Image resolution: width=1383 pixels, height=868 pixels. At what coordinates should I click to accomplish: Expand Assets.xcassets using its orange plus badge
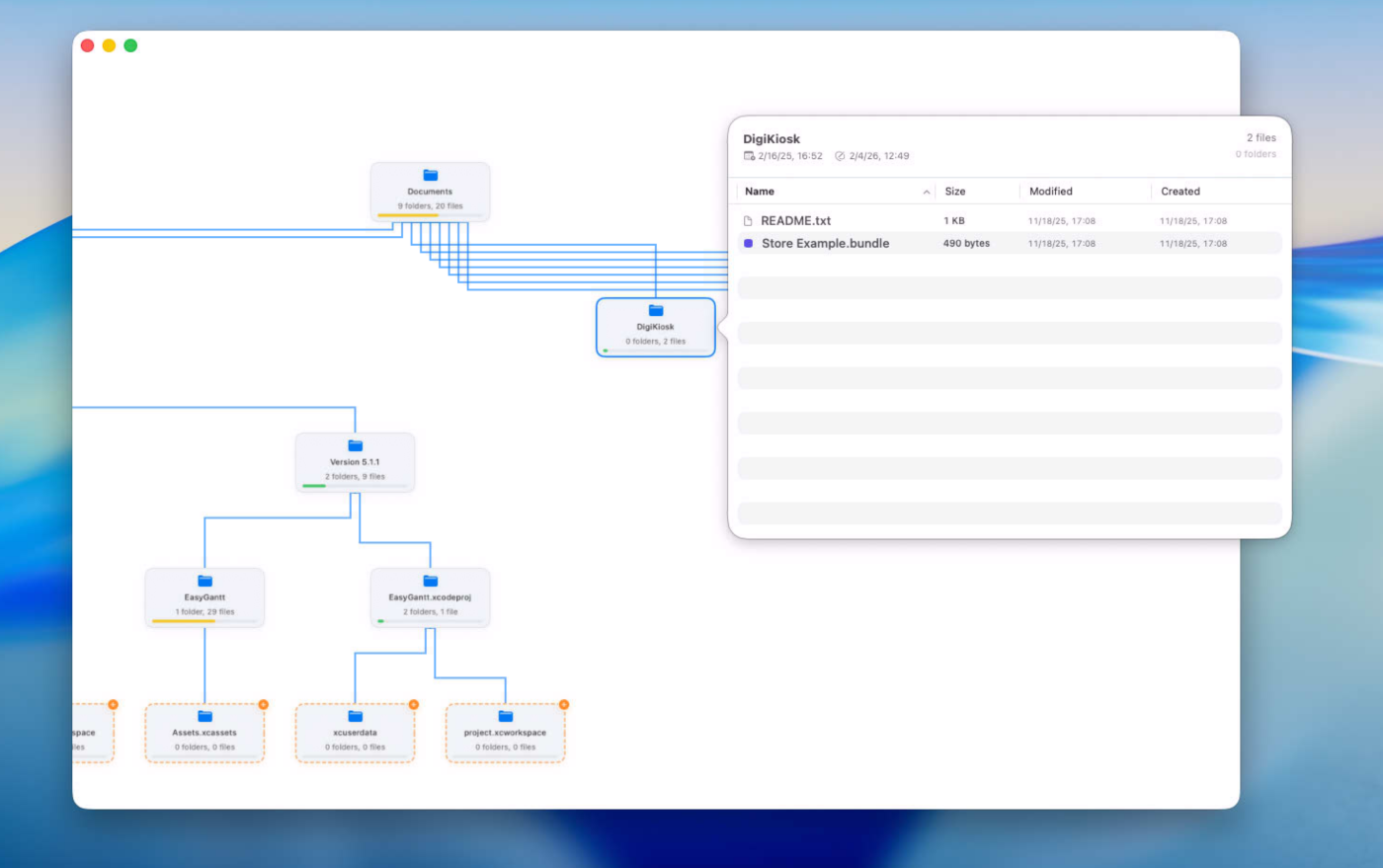[263, 705]
